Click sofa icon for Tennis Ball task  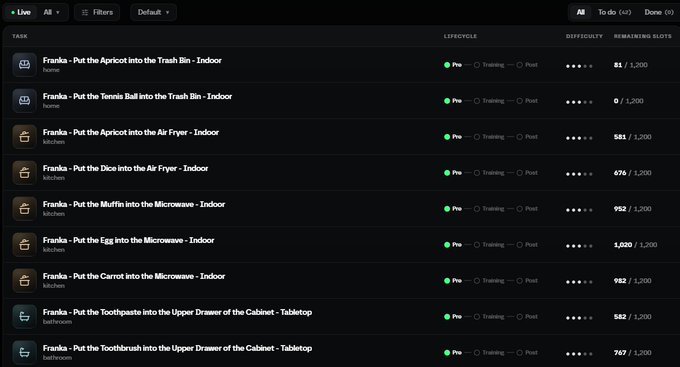[x=24, y=101]
